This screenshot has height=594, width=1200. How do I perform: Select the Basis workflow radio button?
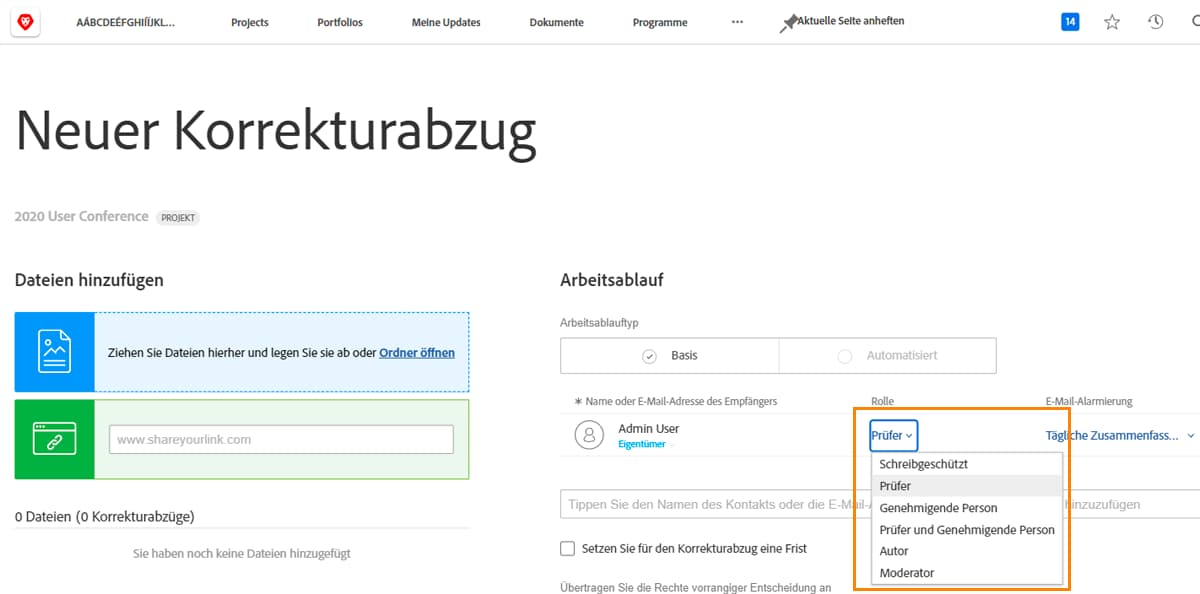click(x=650, y=355)
